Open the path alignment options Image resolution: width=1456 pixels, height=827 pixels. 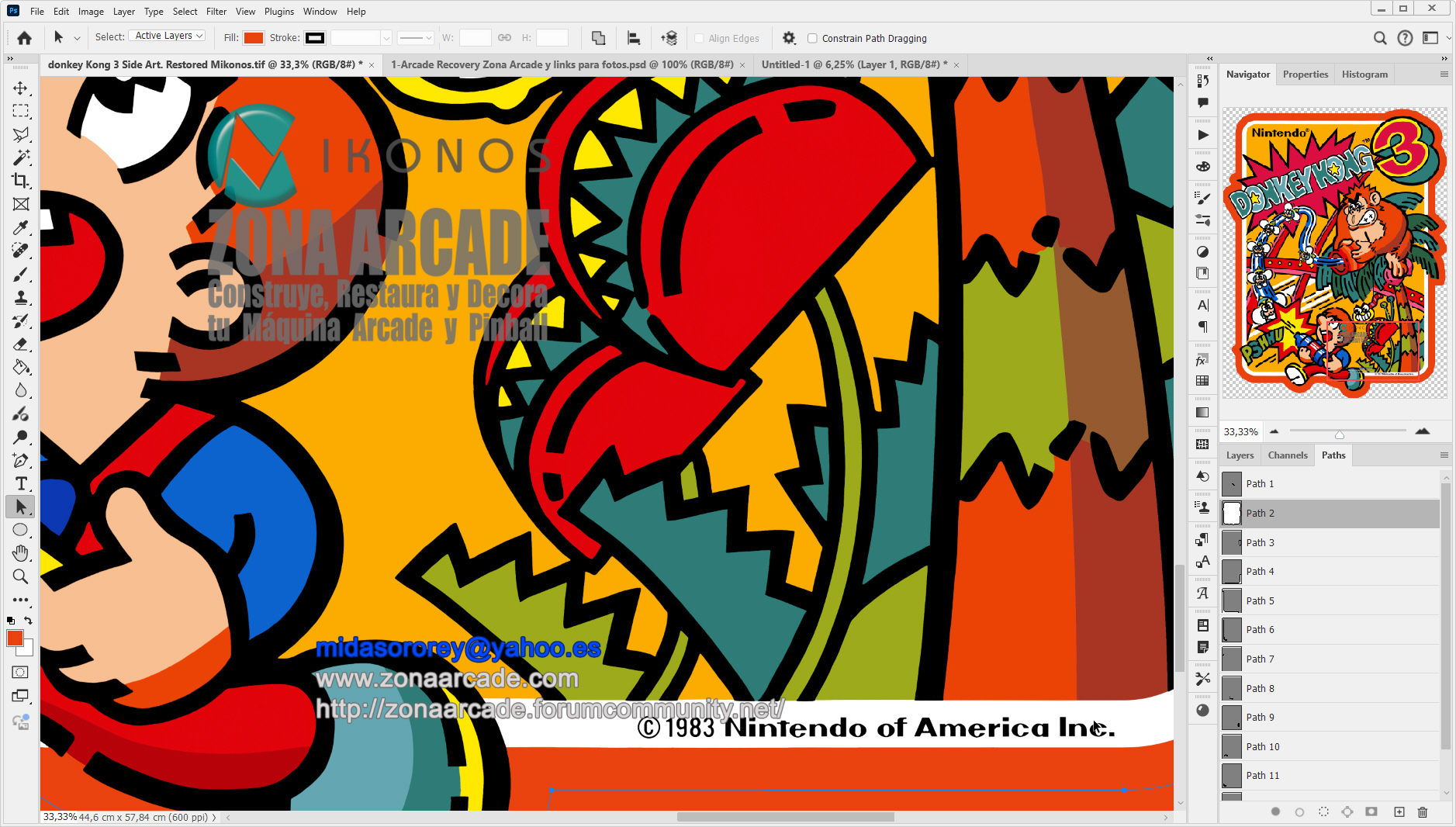[634, 38]
